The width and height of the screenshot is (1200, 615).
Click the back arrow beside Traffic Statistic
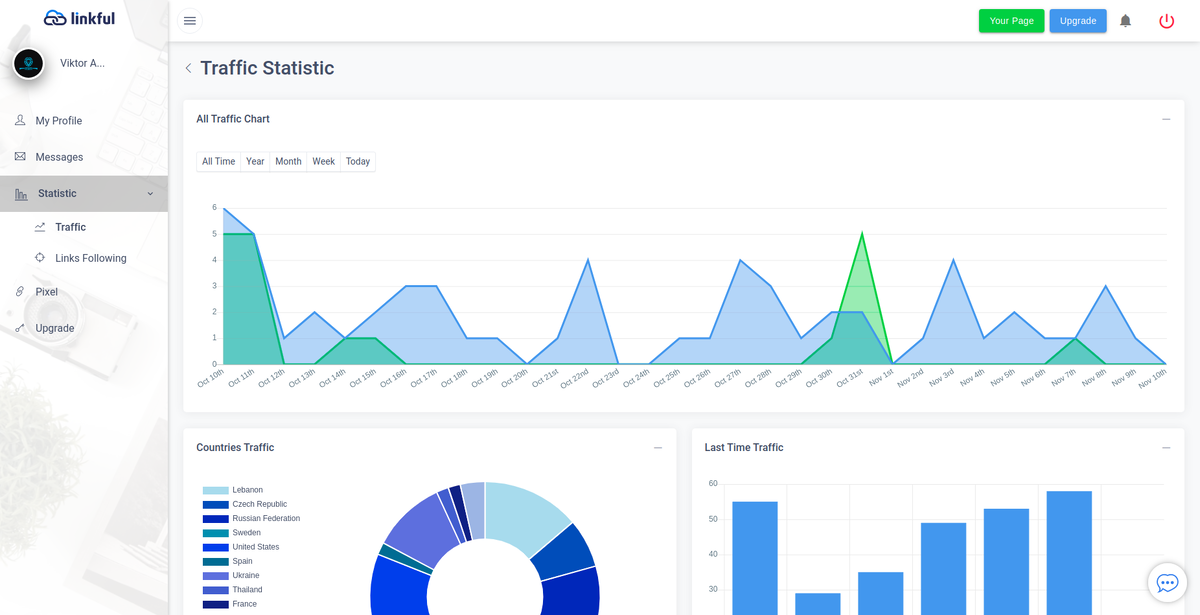click(188, 68)
